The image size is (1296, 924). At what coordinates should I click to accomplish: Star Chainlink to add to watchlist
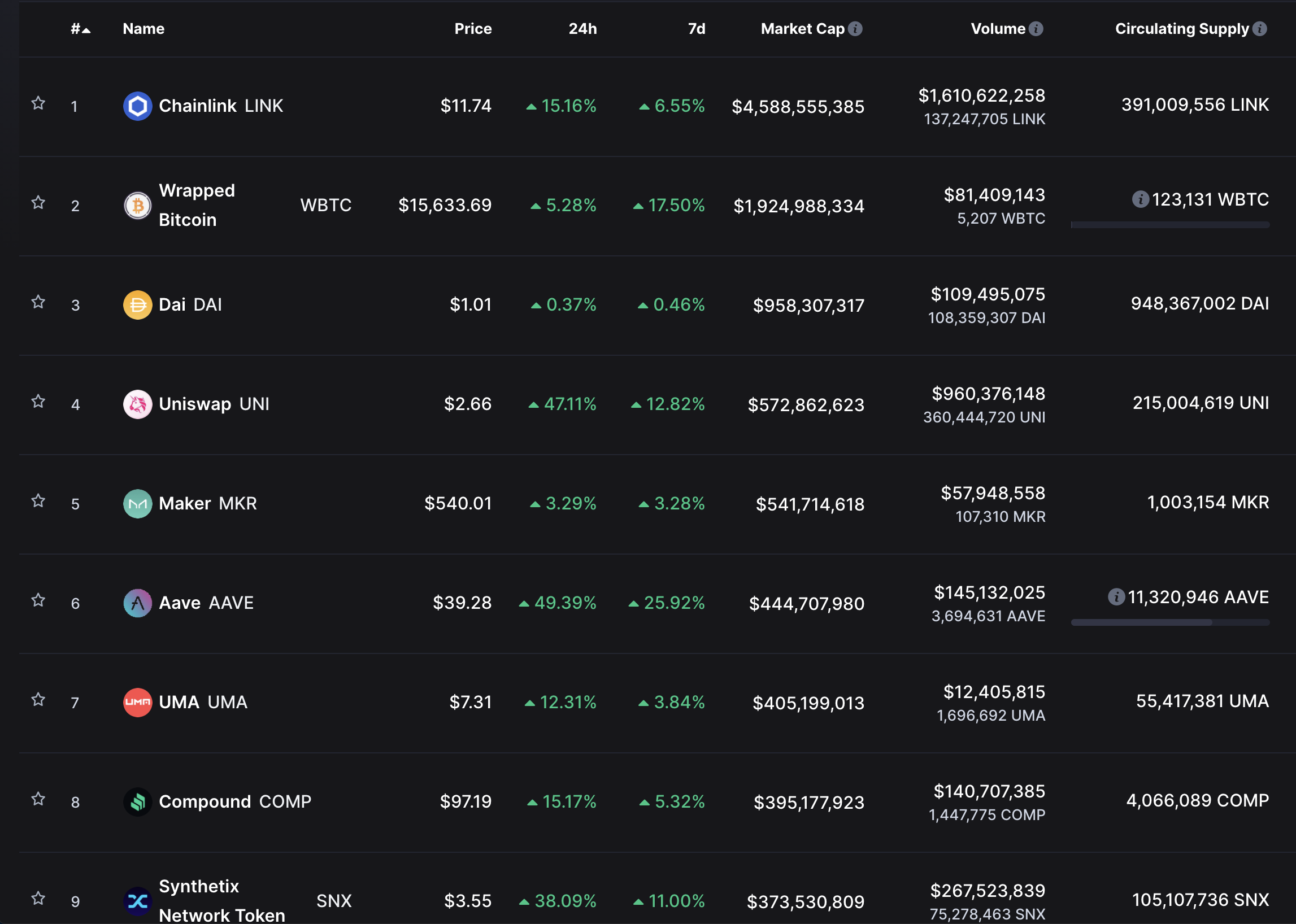point(38,103)
